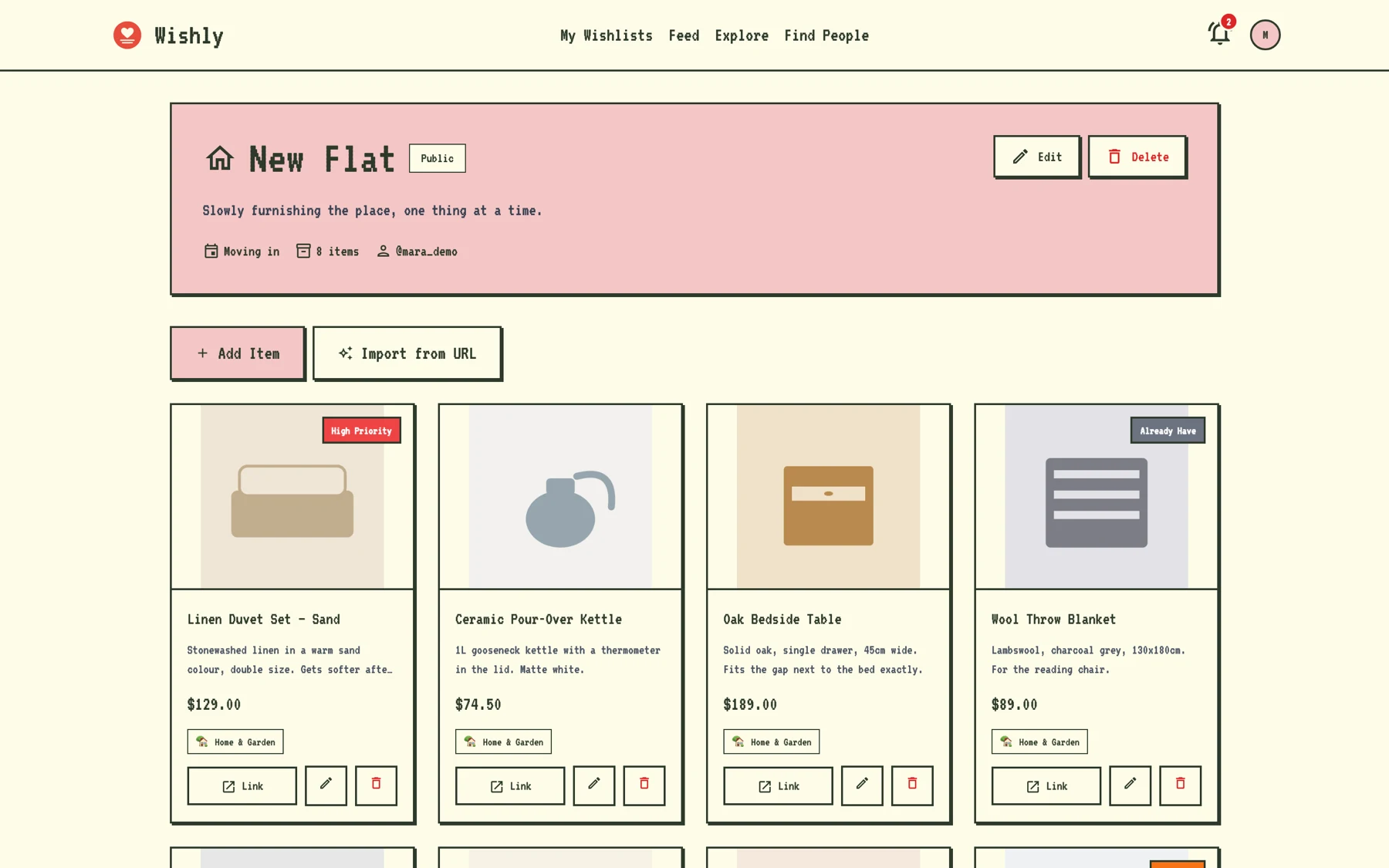Click the title Wool Throw Blanket
This screenshot has height=868, width=1389.
pyautogui.click(x=1053, y=619)
